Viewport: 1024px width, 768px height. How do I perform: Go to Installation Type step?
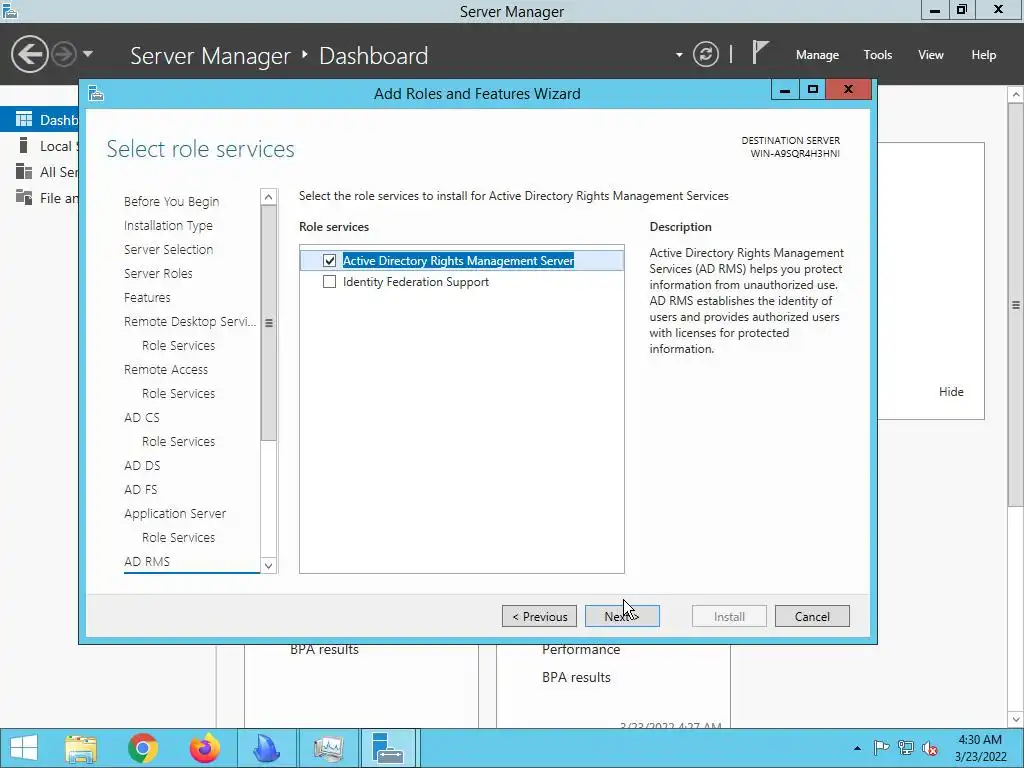168,225
